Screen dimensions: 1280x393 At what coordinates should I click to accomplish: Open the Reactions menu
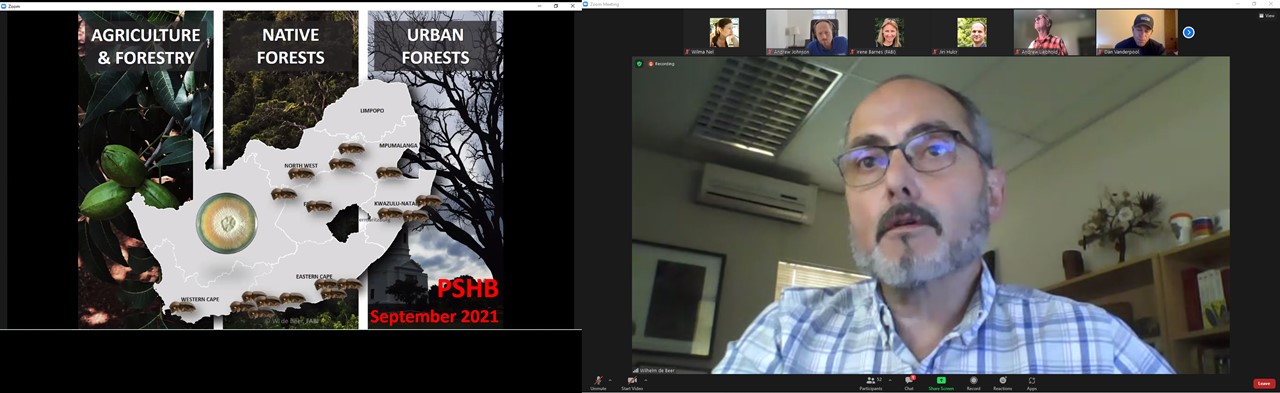[1003, 382]
